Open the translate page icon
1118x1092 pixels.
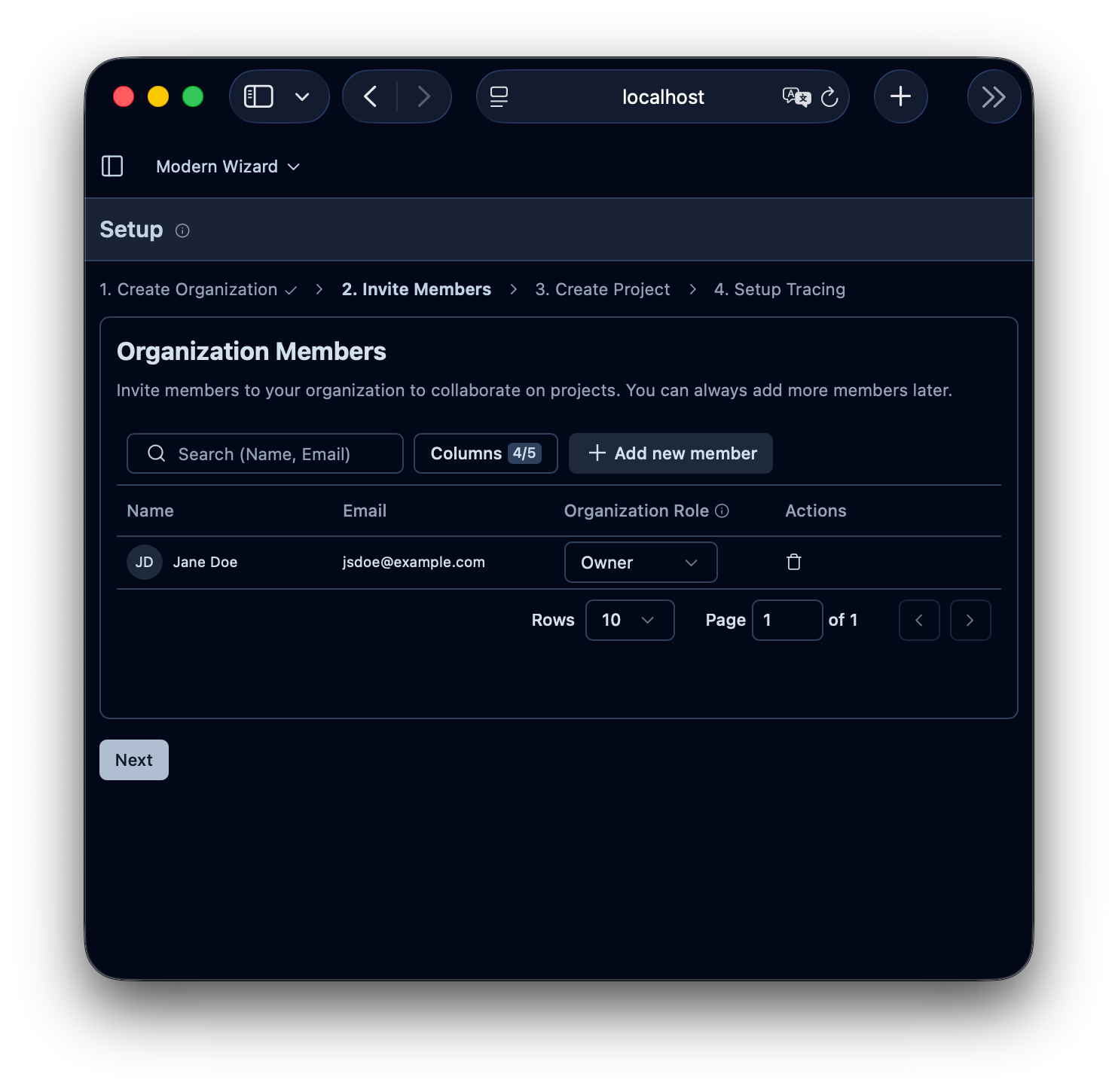click(796, 97)
